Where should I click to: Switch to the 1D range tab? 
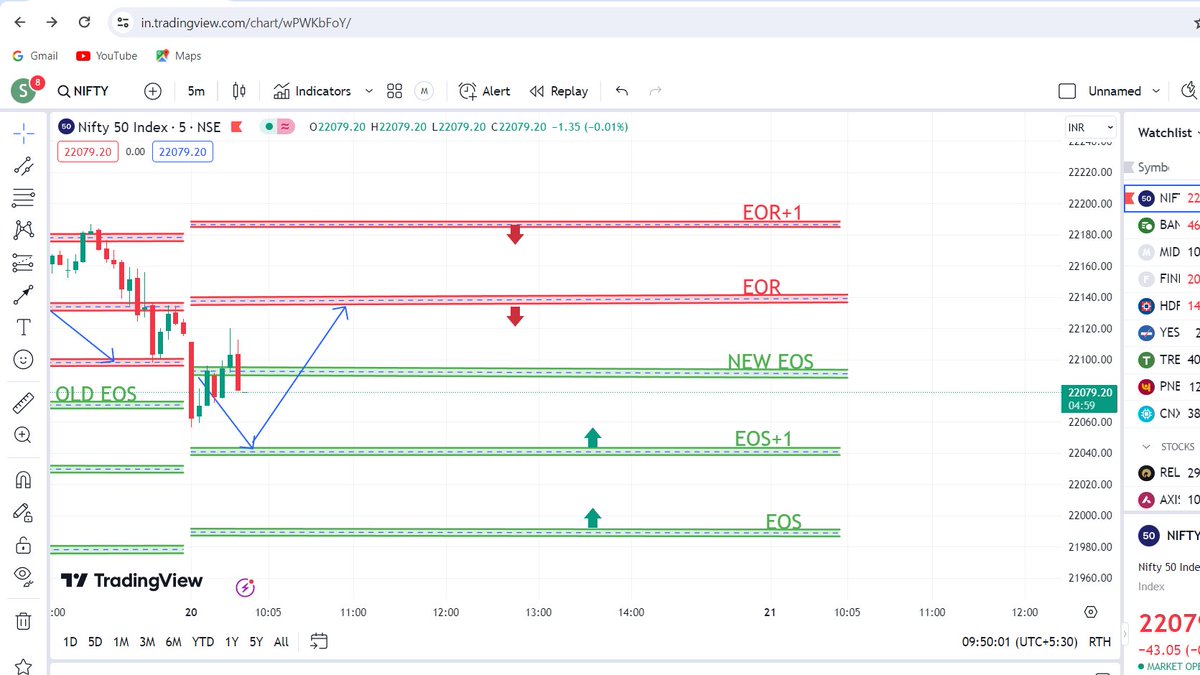tap(69, 641)
